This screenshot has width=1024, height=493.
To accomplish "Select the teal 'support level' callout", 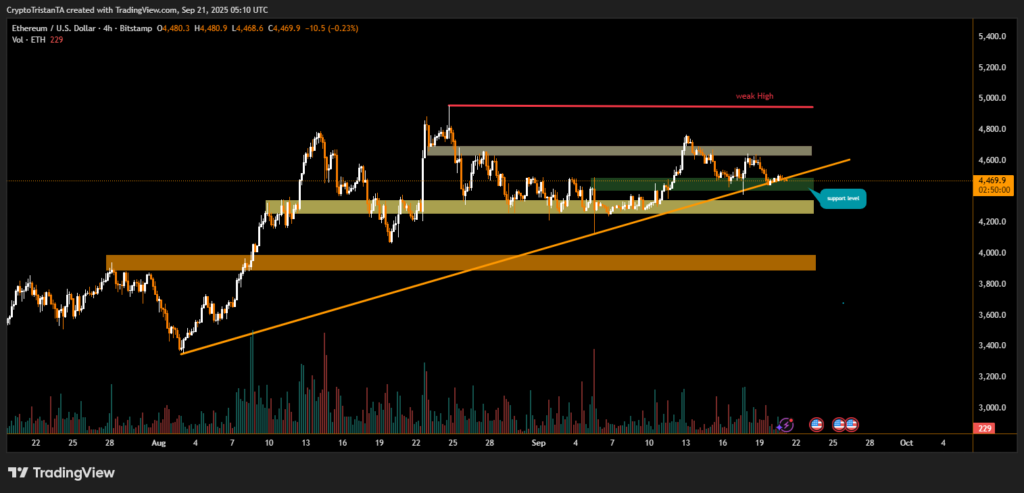I will click(845, 199).
